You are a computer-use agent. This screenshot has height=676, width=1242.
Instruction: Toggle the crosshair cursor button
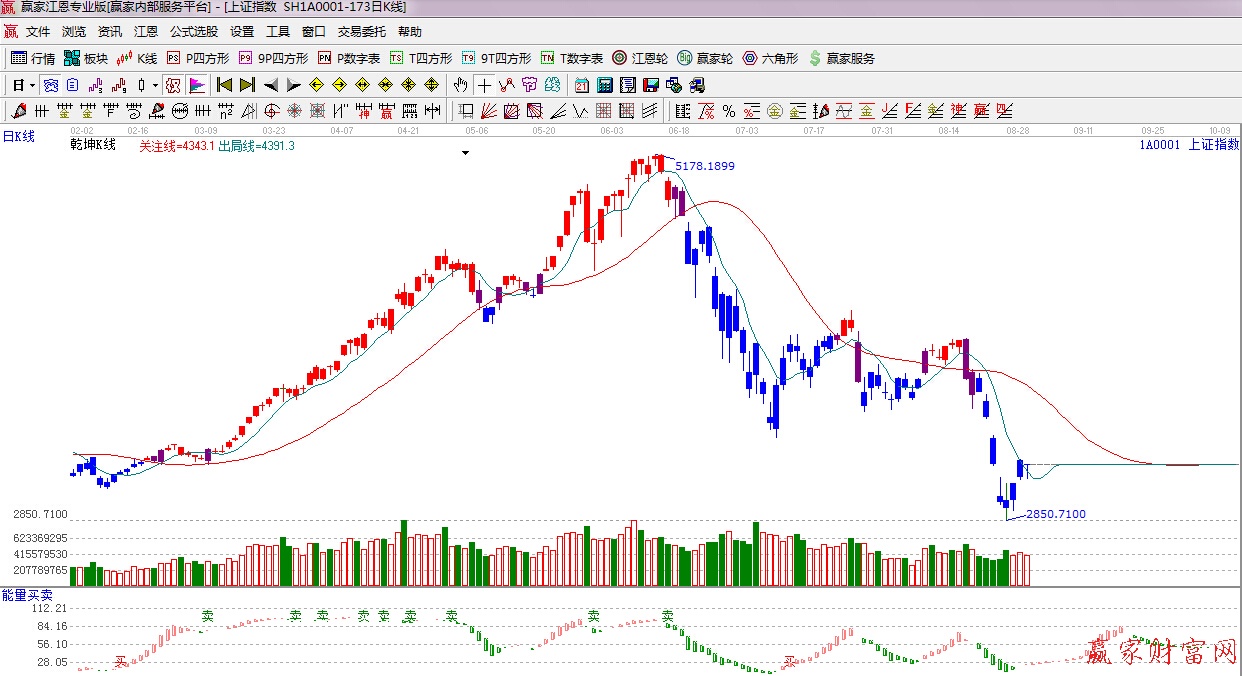click(x=484, y=85)
